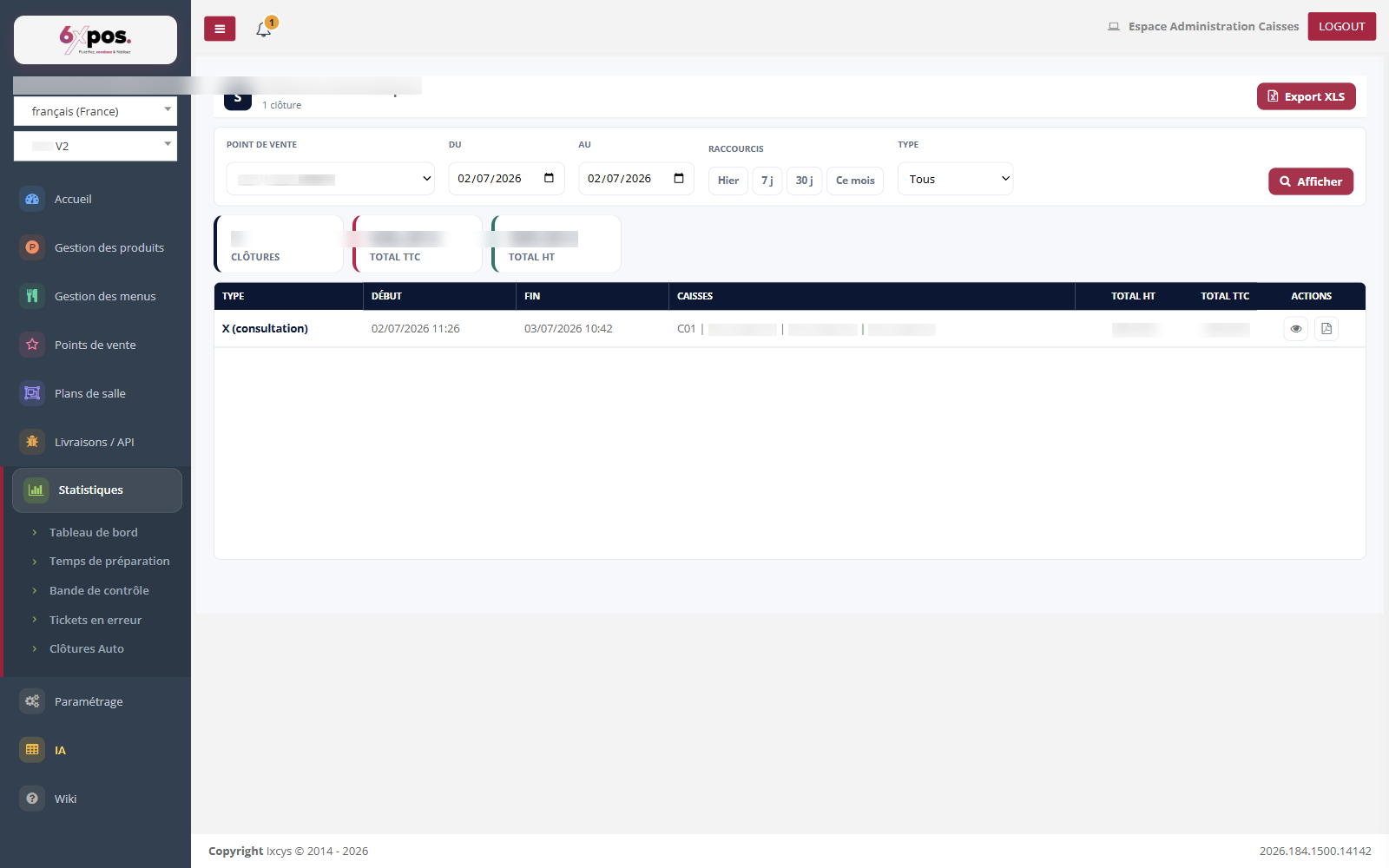Click the X (consultation) row type
Screen dimensions: 1389x868
[265, 329]
